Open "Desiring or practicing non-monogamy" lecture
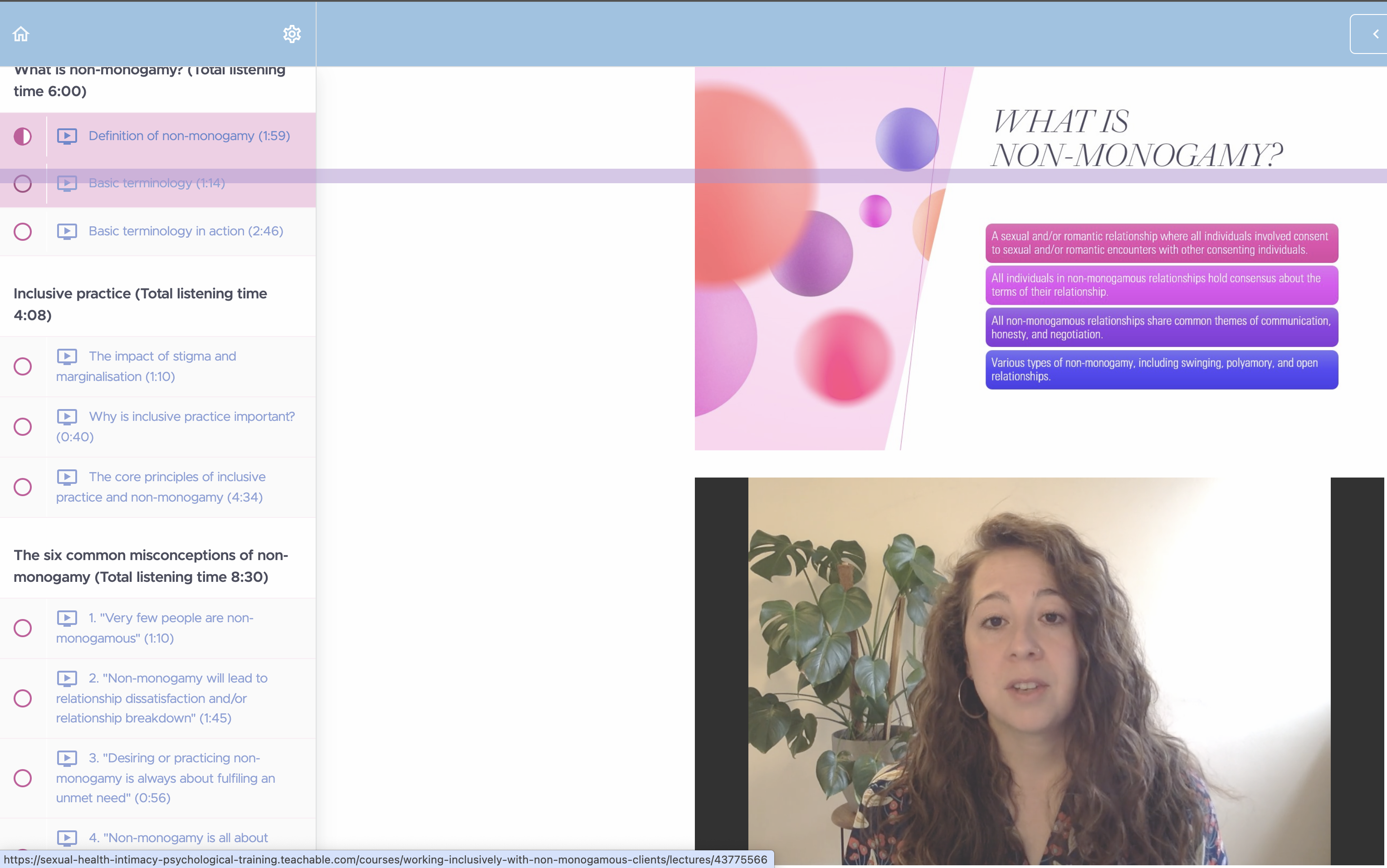Image resolution: width=1387 pixels, height=868 pixels. pyautogui.click(x=166, y=778)
